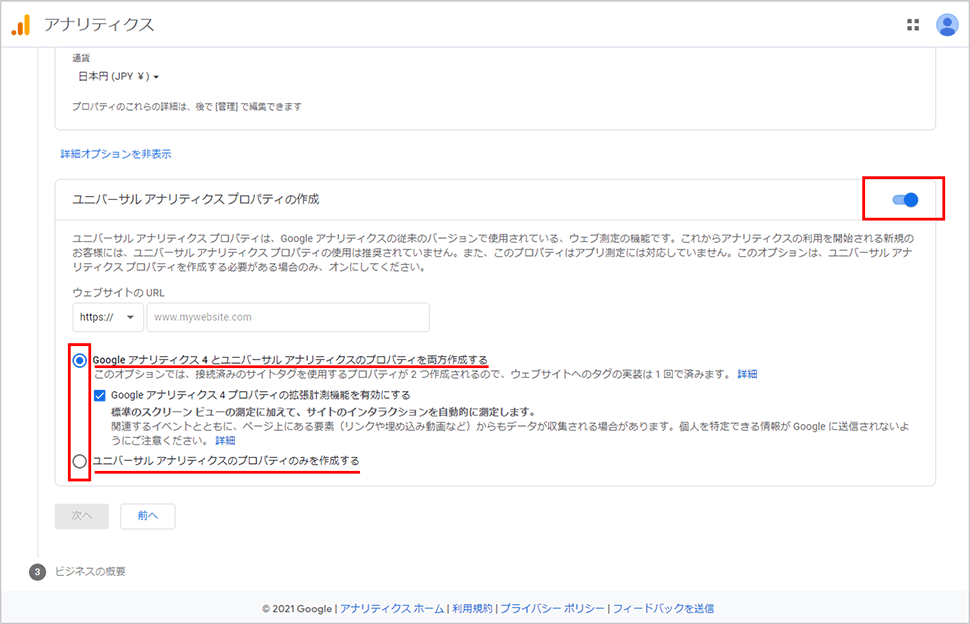Click the website URL input field
Viewport: 970px width, 624px height.
pyautogui.click(x=288, y=317)
